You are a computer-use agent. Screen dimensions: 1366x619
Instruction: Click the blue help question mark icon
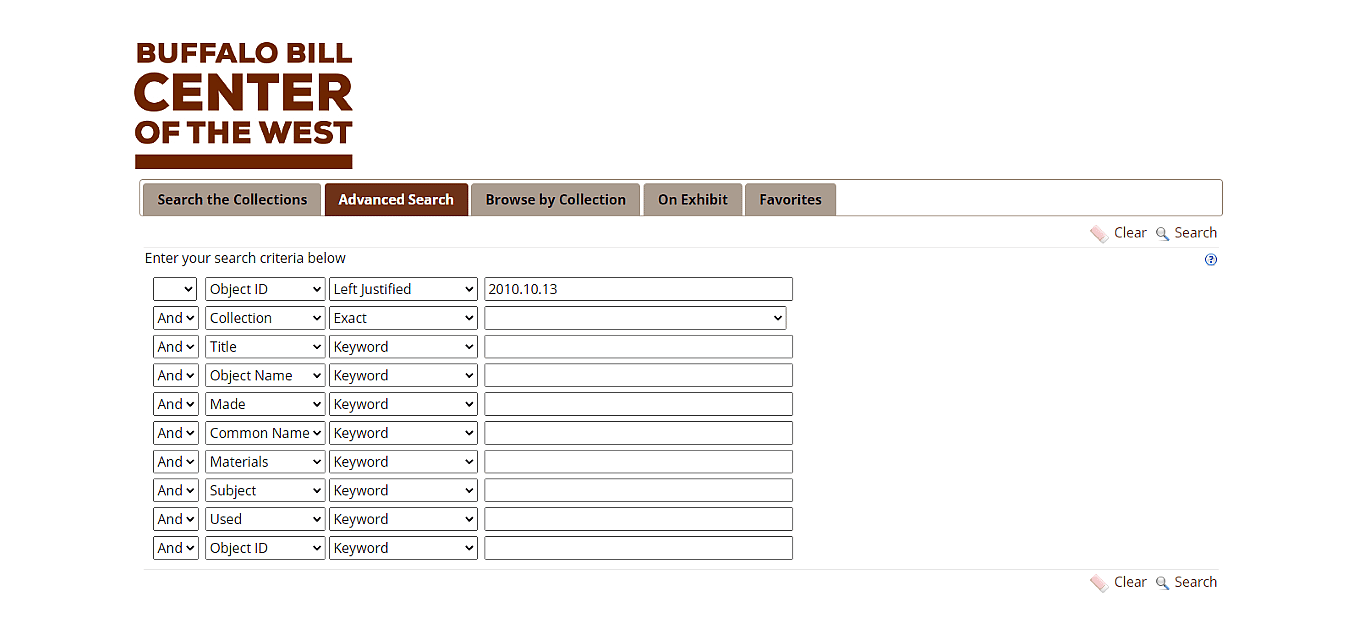click(x=1211, y=260)
